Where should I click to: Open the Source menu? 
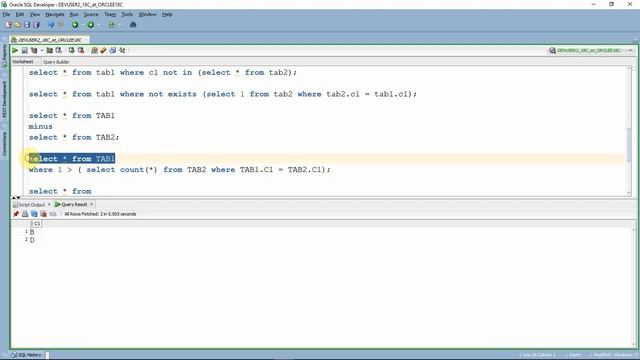(x=91, y=14)
